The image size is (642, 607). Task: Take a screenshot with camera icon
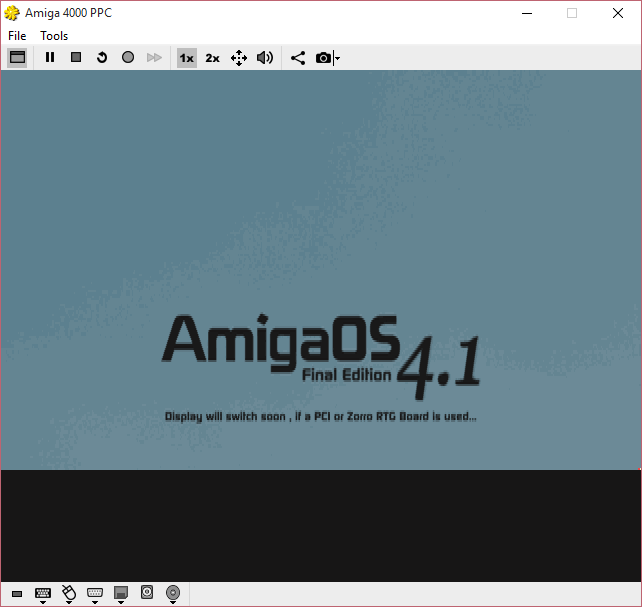click(323, 58)
